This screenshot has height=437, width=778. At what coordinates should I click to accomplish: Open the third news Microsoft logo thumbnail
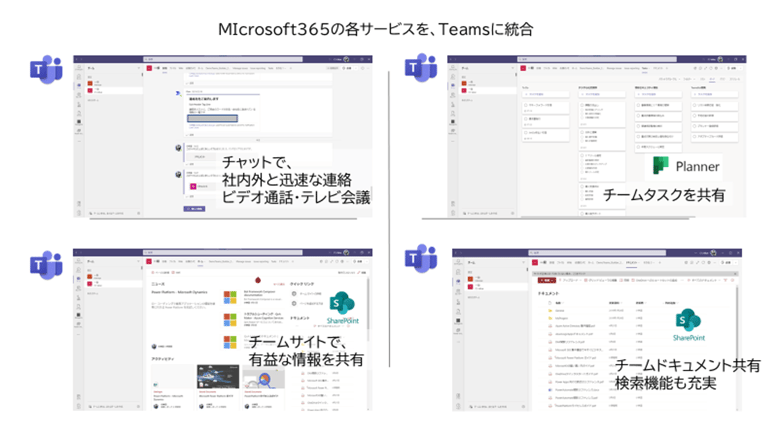tap(230, 342)
